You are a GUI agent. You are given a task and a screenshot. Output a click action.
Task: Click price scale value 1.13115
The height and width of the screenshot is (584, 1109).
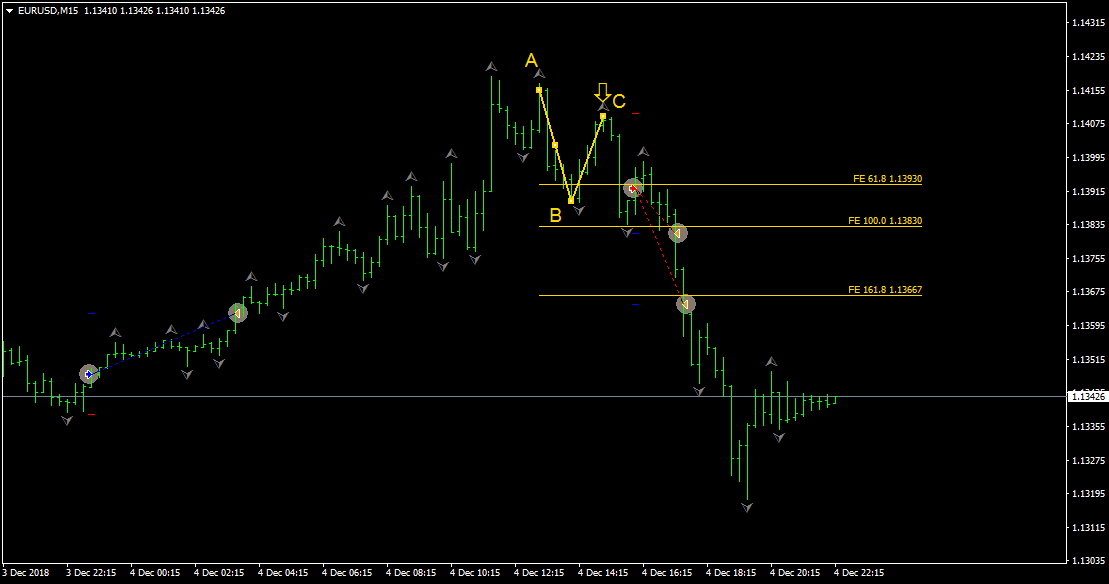1088,528
